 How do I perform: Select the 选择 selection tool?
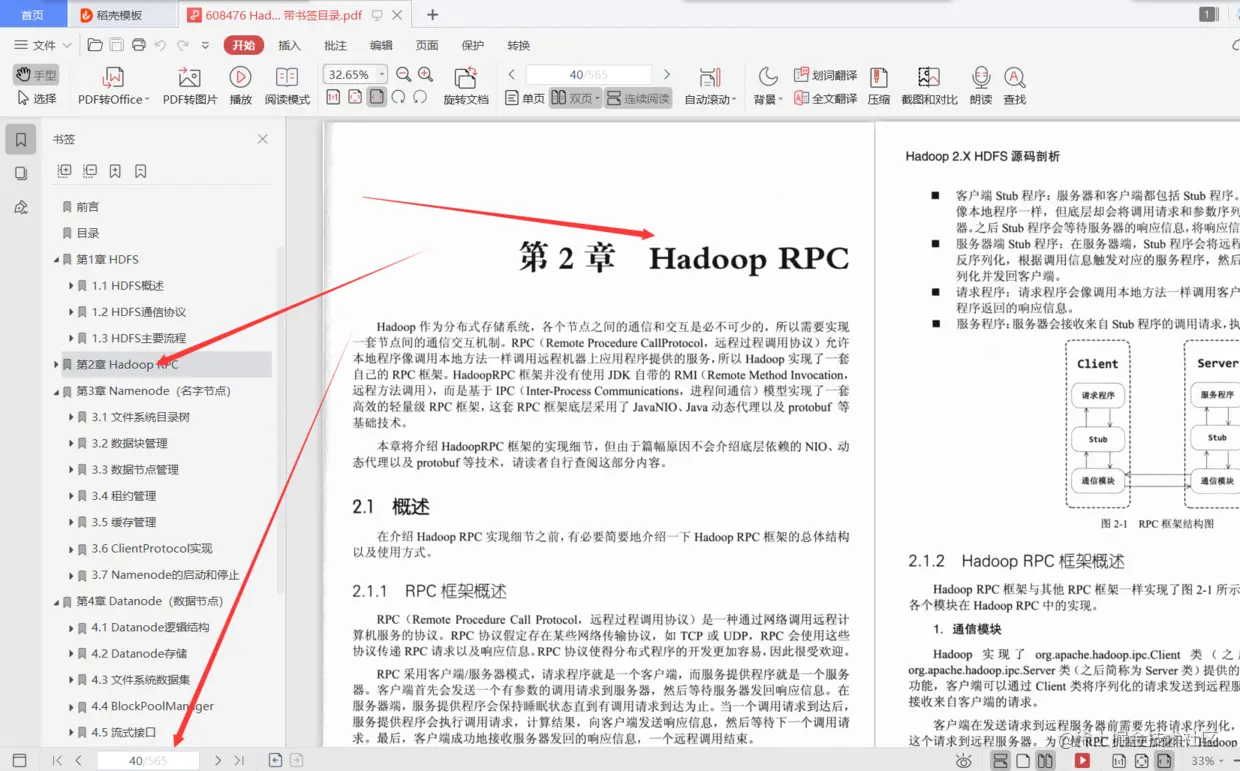coord(36,98)
